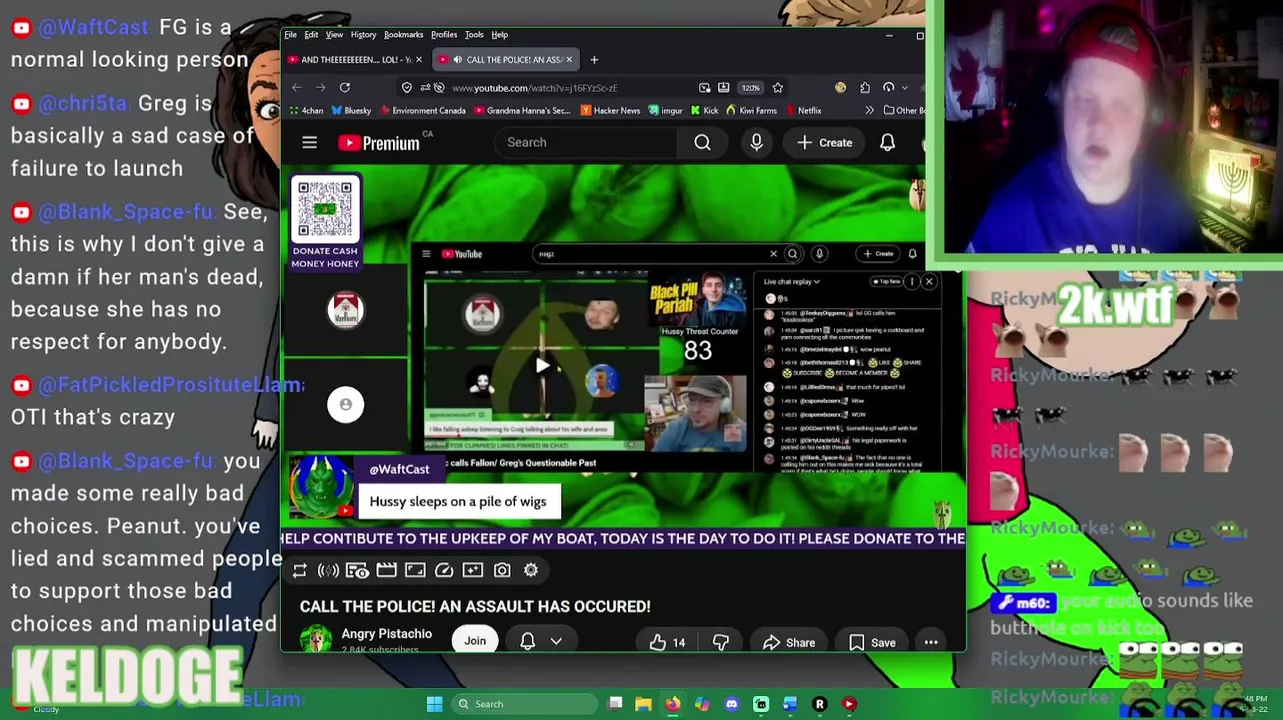Play the embedded video in the stream

[541, 366]
